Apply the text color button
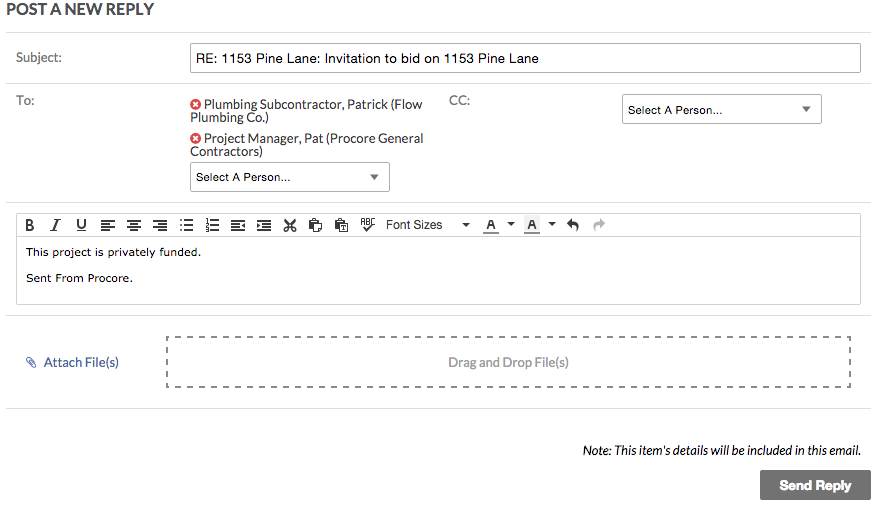The height and width of the screenshot is (505, 879). [491, 225]
